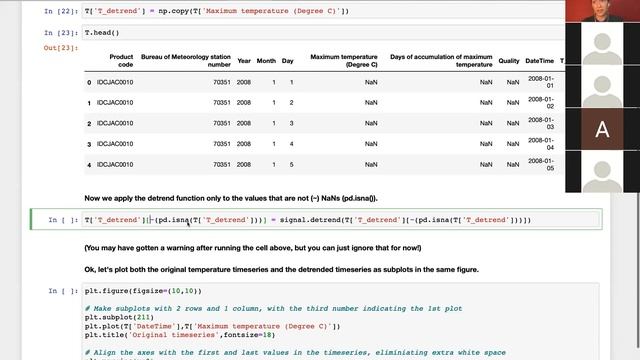
Task: Select the second gray avatar participant tile
Action: 602,86
